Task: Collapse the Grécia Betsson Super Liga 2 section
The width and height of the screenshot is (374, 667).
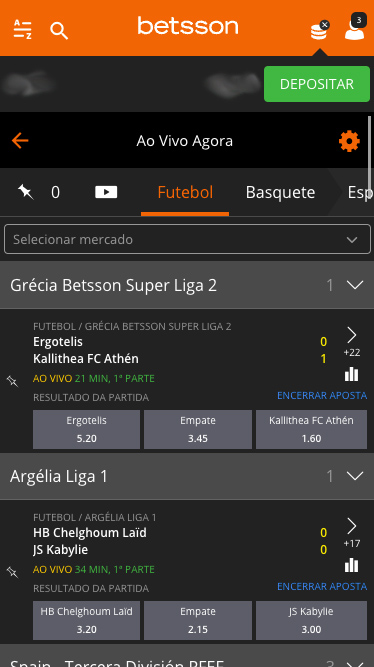Action: click(x=354, y=285)
